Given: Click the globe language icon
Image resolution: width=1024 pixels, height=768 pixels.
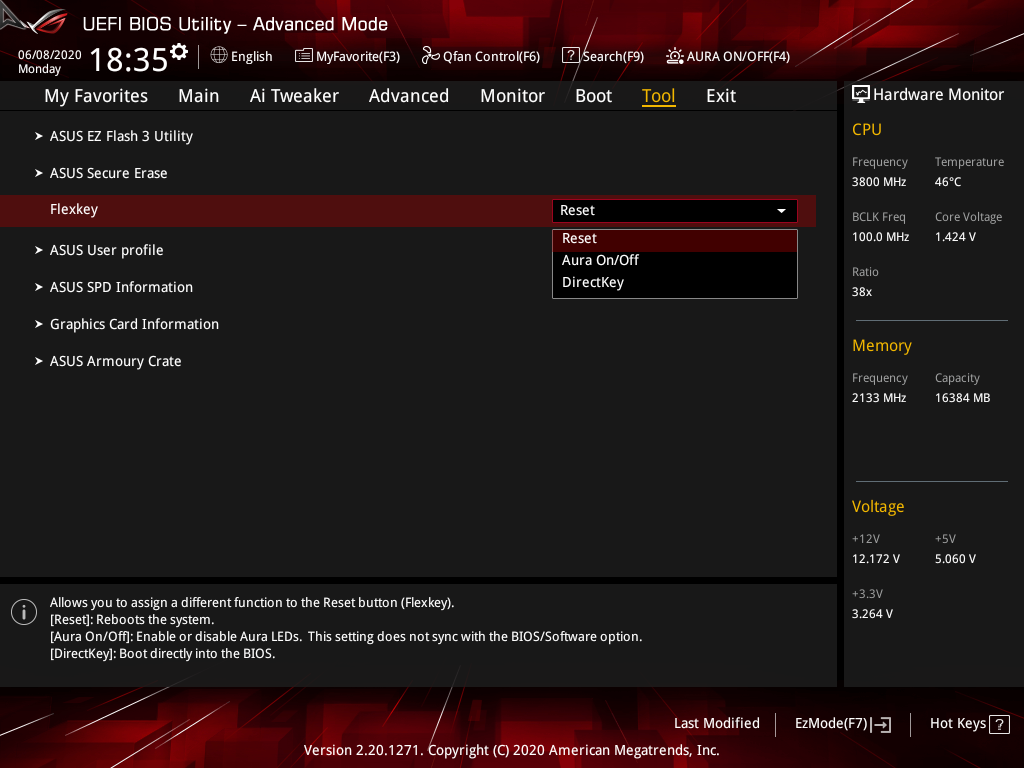Looking at the screenshot, I should [x=219, y=56].
